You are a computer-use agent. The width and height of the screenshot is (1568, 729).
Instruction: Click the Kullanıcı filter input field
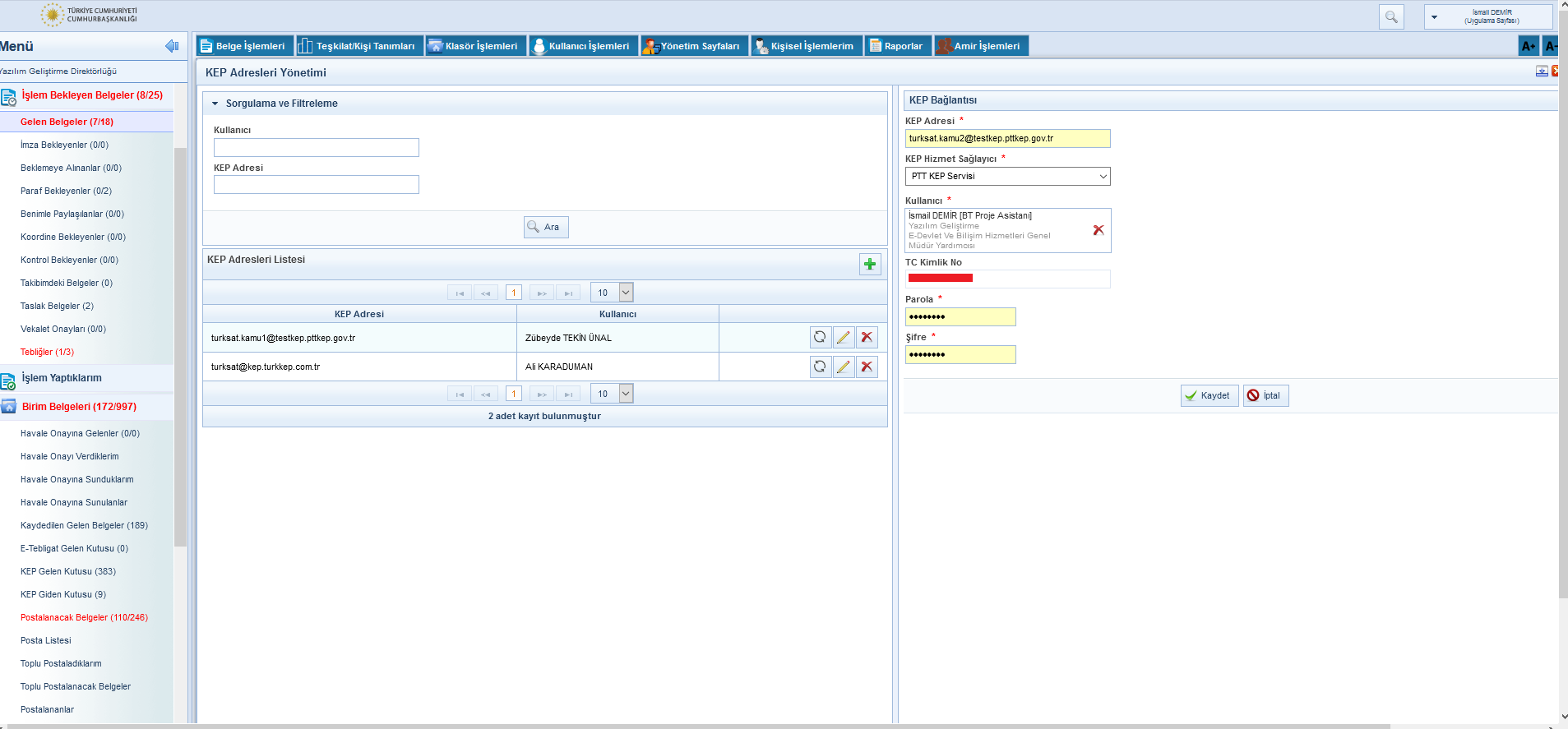click(316, 147)
